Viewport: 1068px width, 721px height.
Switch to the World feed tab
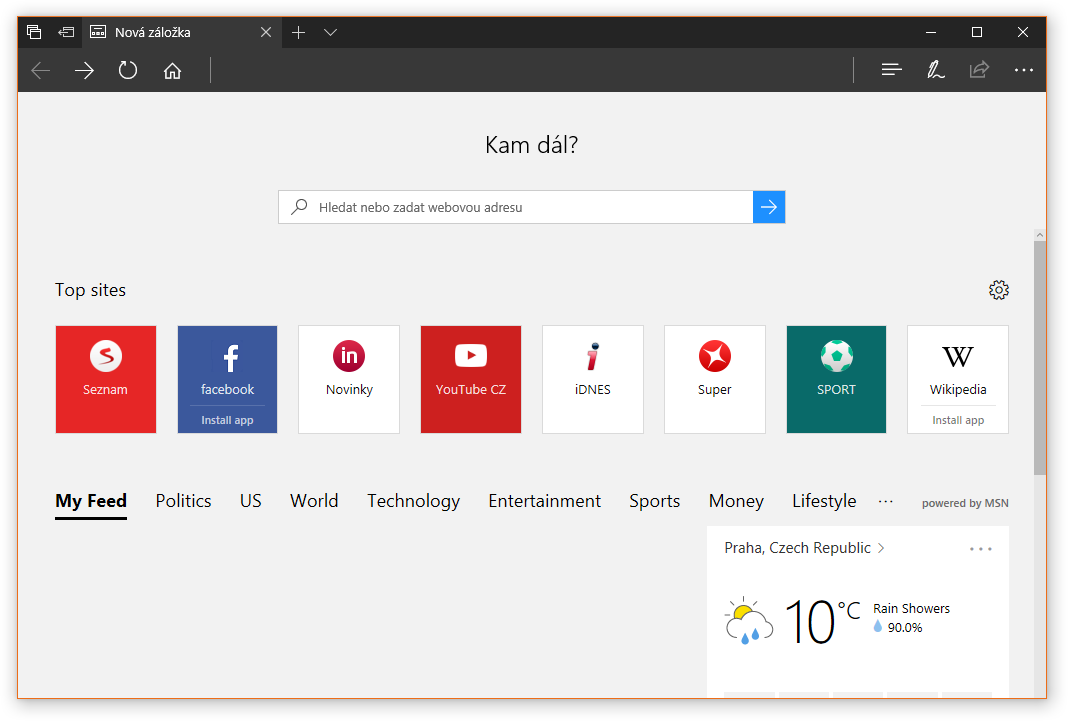click(314, 501)
